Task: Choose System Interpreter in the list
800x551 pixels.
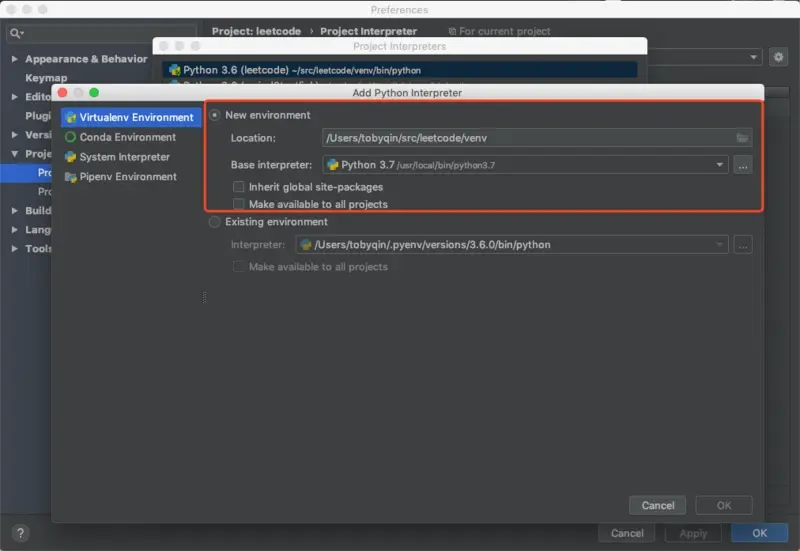Action: pos(124,157)
